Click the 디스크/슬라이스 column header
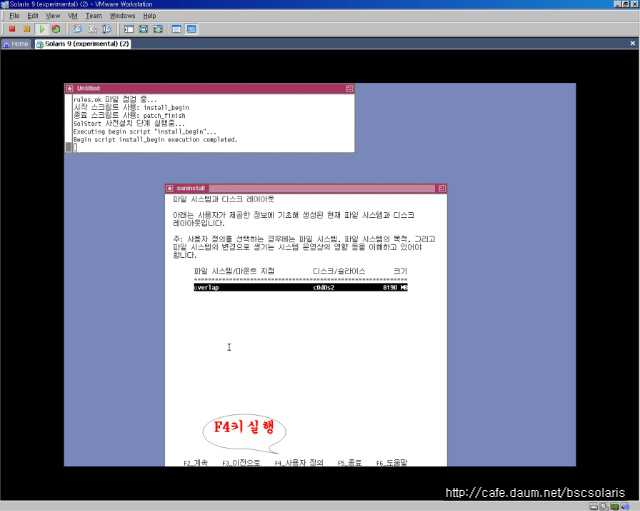 (339, 271)
